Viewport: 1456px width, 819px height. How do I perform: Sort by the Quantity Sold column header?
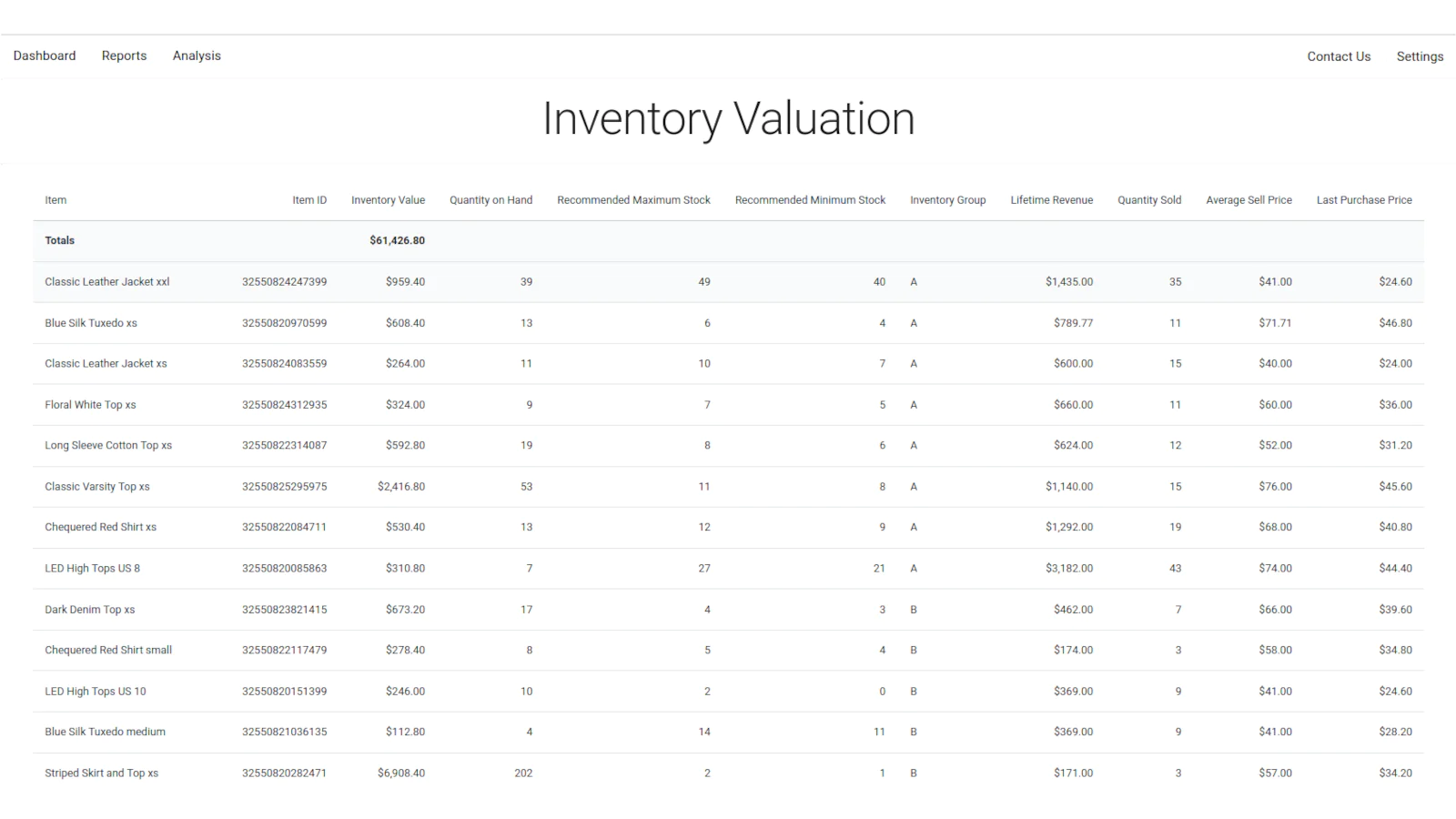coord(1149,200)
